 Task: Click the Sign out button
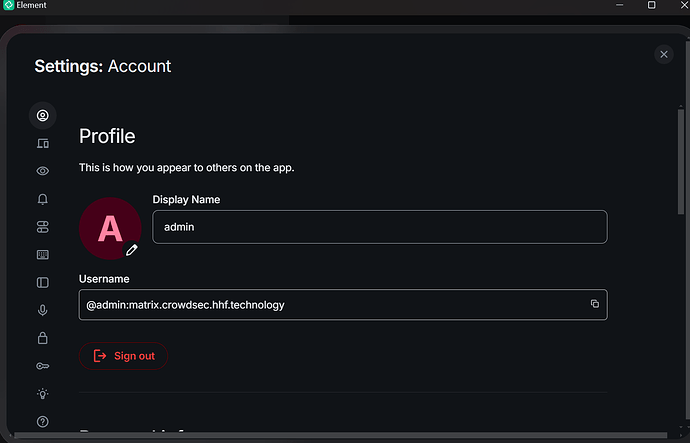[x=123, y=356]
